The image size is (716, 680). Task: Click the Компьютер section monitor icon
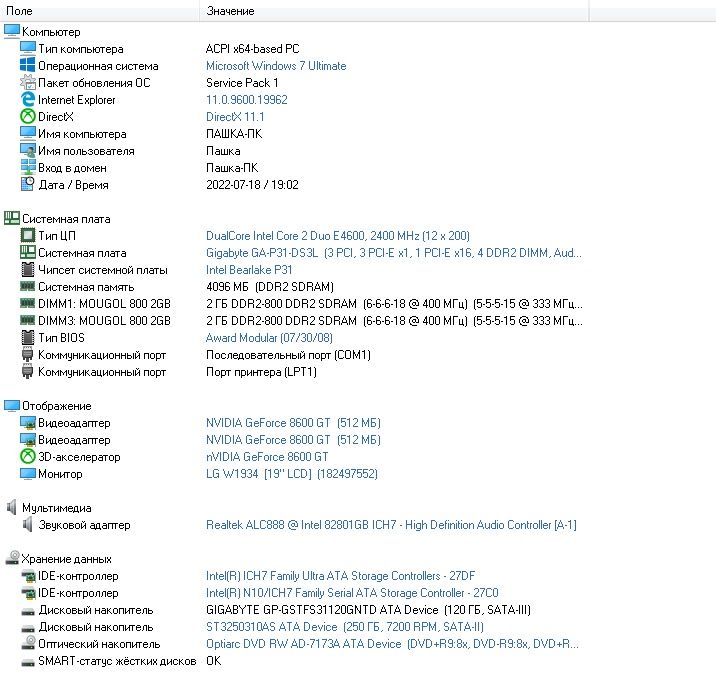tap(12, 31)
